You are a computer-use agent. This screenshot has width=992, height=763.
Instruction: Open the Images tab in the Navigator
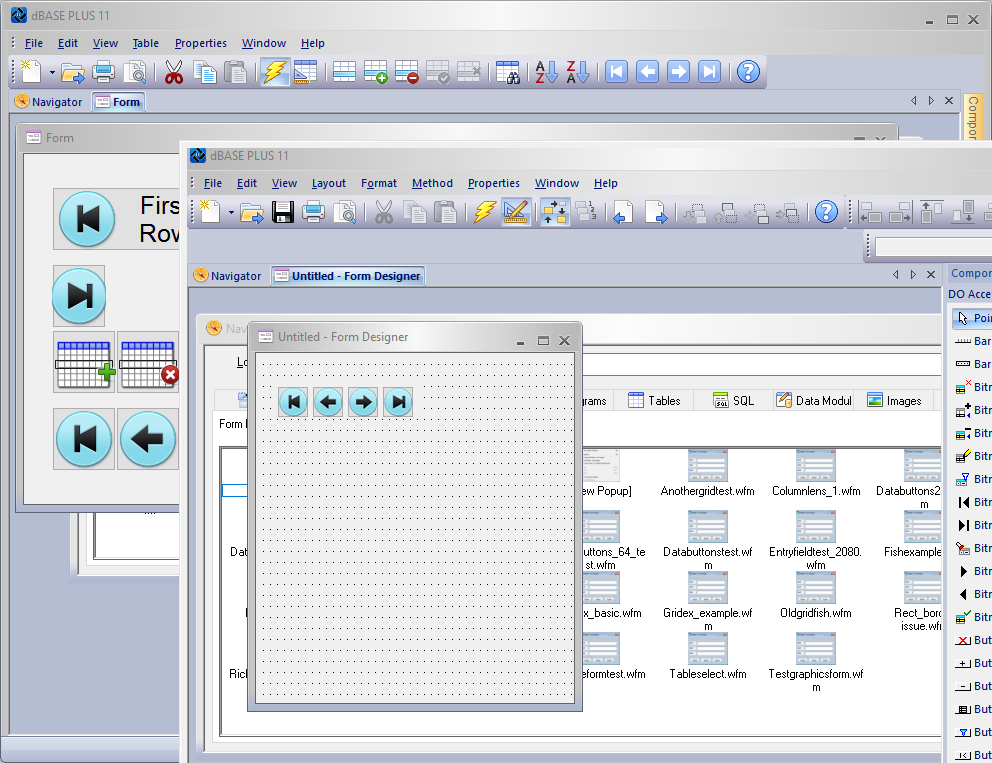tap(894, 400)
